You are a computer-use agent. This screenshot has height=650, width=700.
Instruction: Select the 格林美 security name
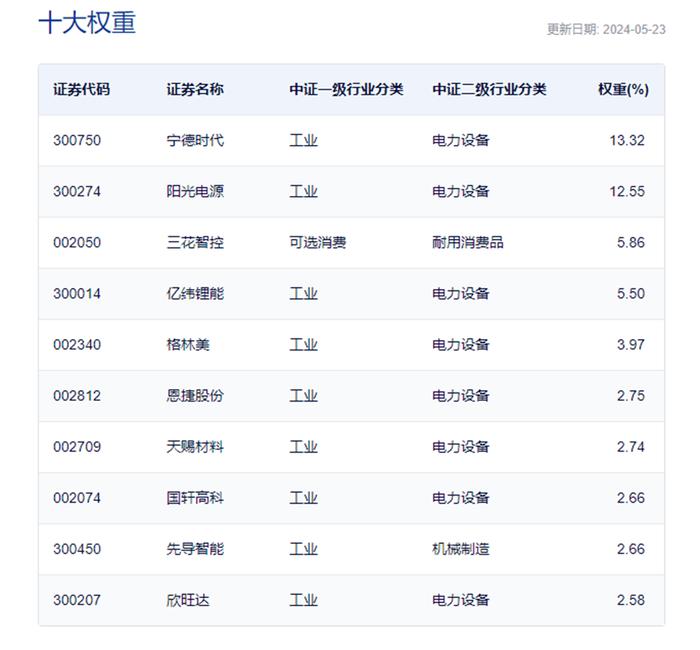coord(188,345)
